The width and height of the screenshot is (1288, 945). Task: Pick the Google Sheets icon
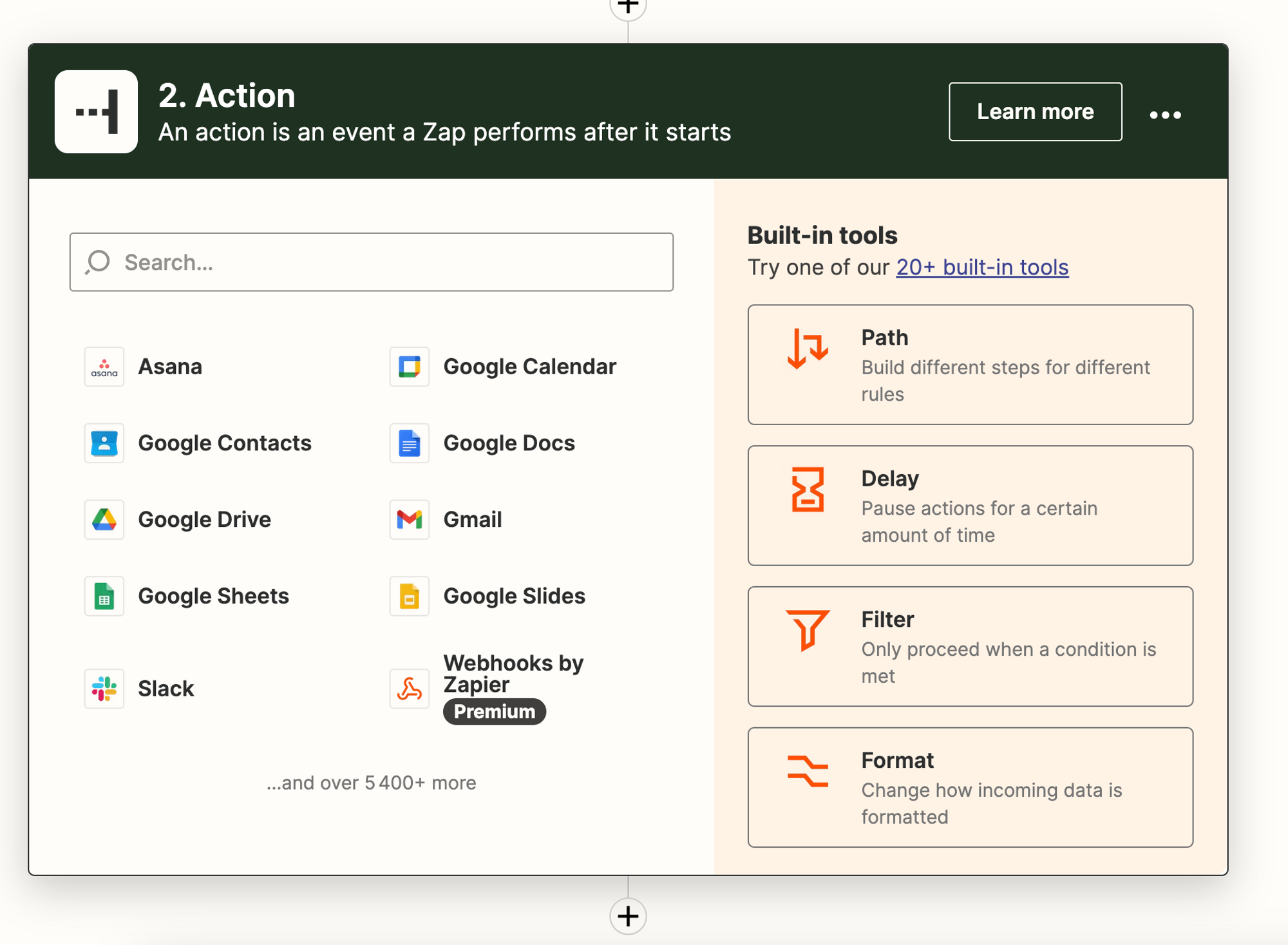coord(104,596)
